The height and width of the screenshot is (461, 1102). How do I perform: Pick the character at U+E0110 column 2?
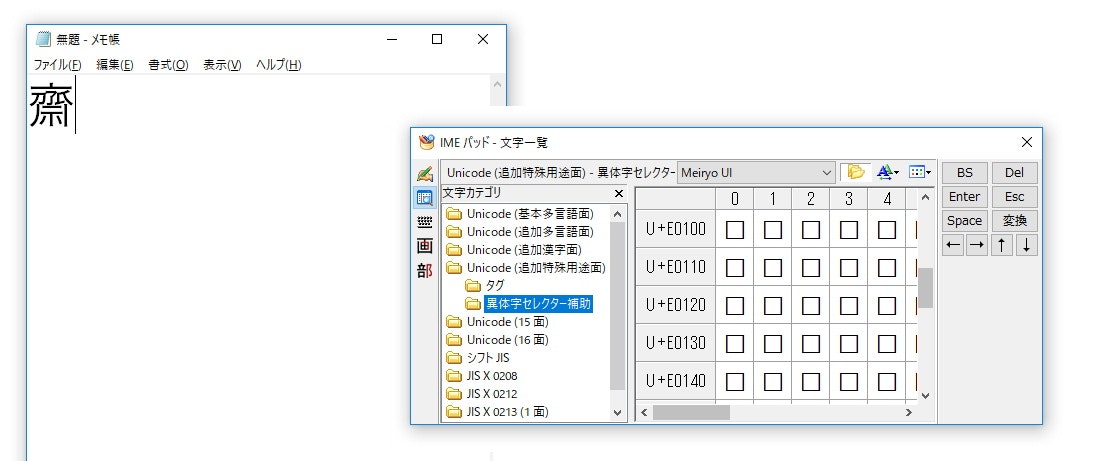click(x=810, y=267)
